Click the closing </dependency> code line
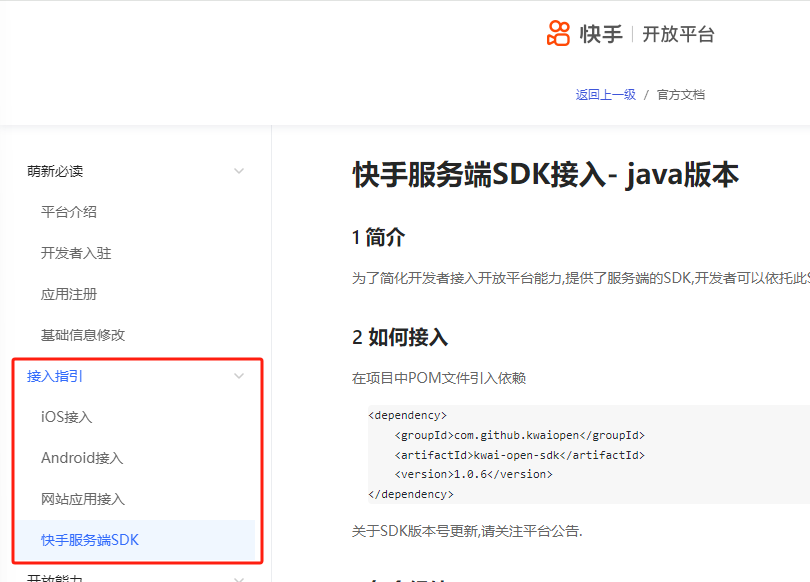Viewport: 810px width, 582px height. pyautogui.click(x=411, y=494)
